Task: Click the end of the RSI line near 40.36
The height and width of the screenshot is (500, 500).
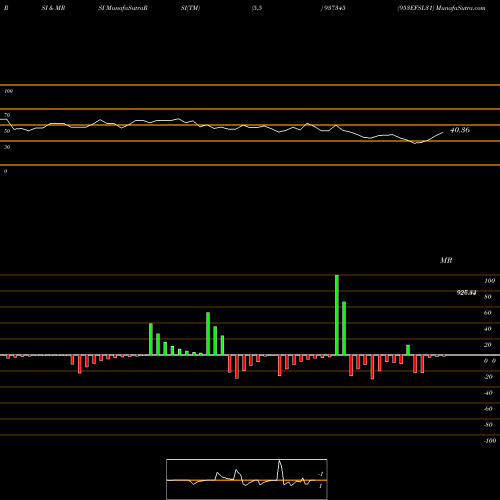Action: [443, 133]
